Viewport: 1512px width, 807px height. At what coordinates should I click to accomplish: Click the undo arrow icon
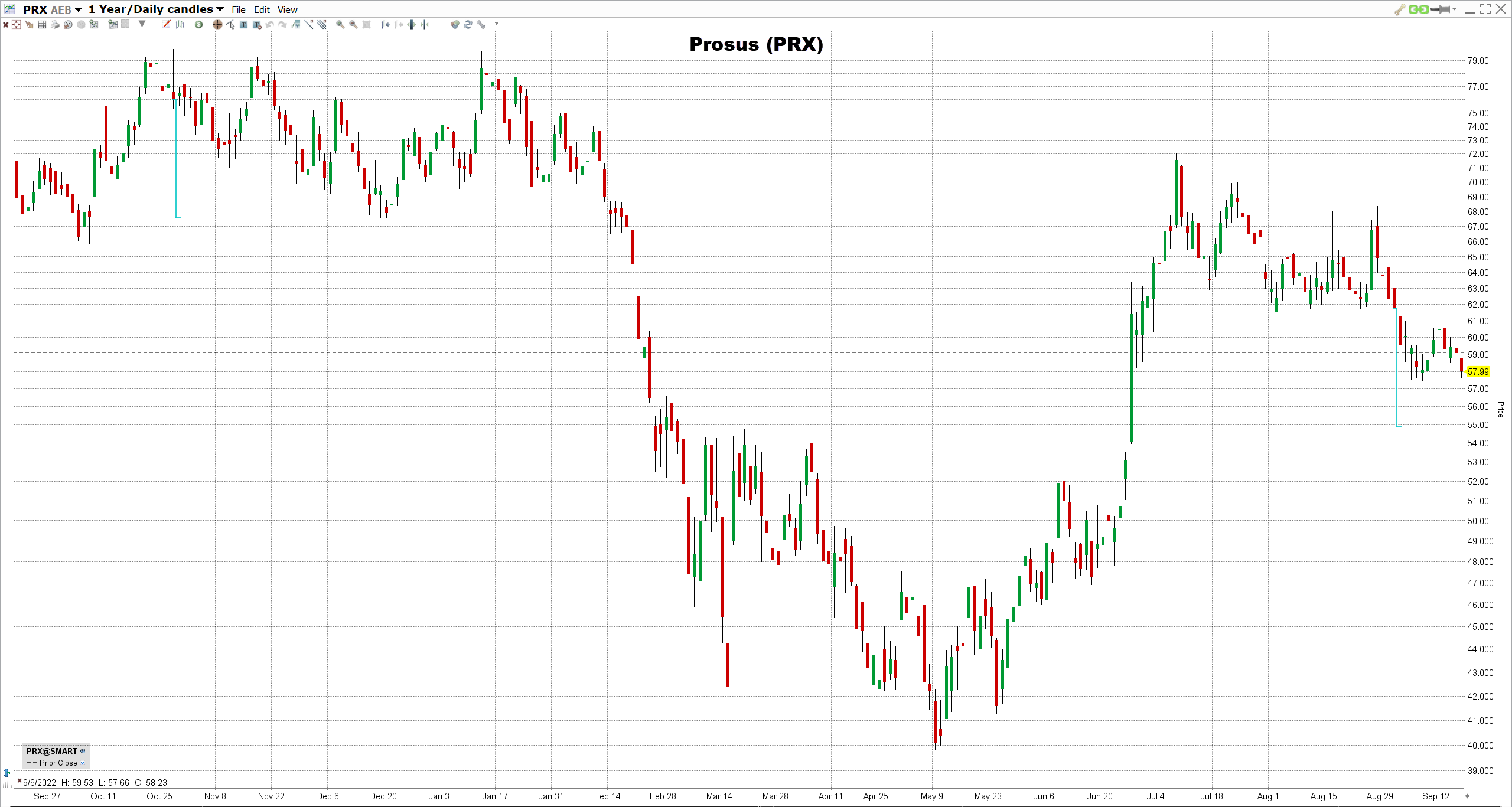click(269, 24)
